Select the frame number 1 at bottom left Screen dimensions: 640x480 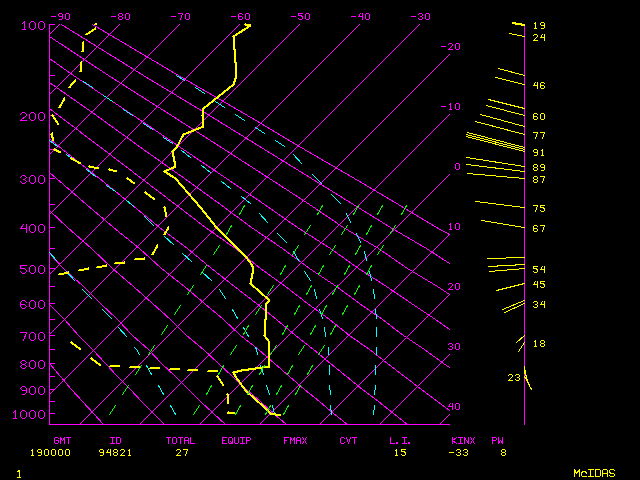tap(19, 472)
